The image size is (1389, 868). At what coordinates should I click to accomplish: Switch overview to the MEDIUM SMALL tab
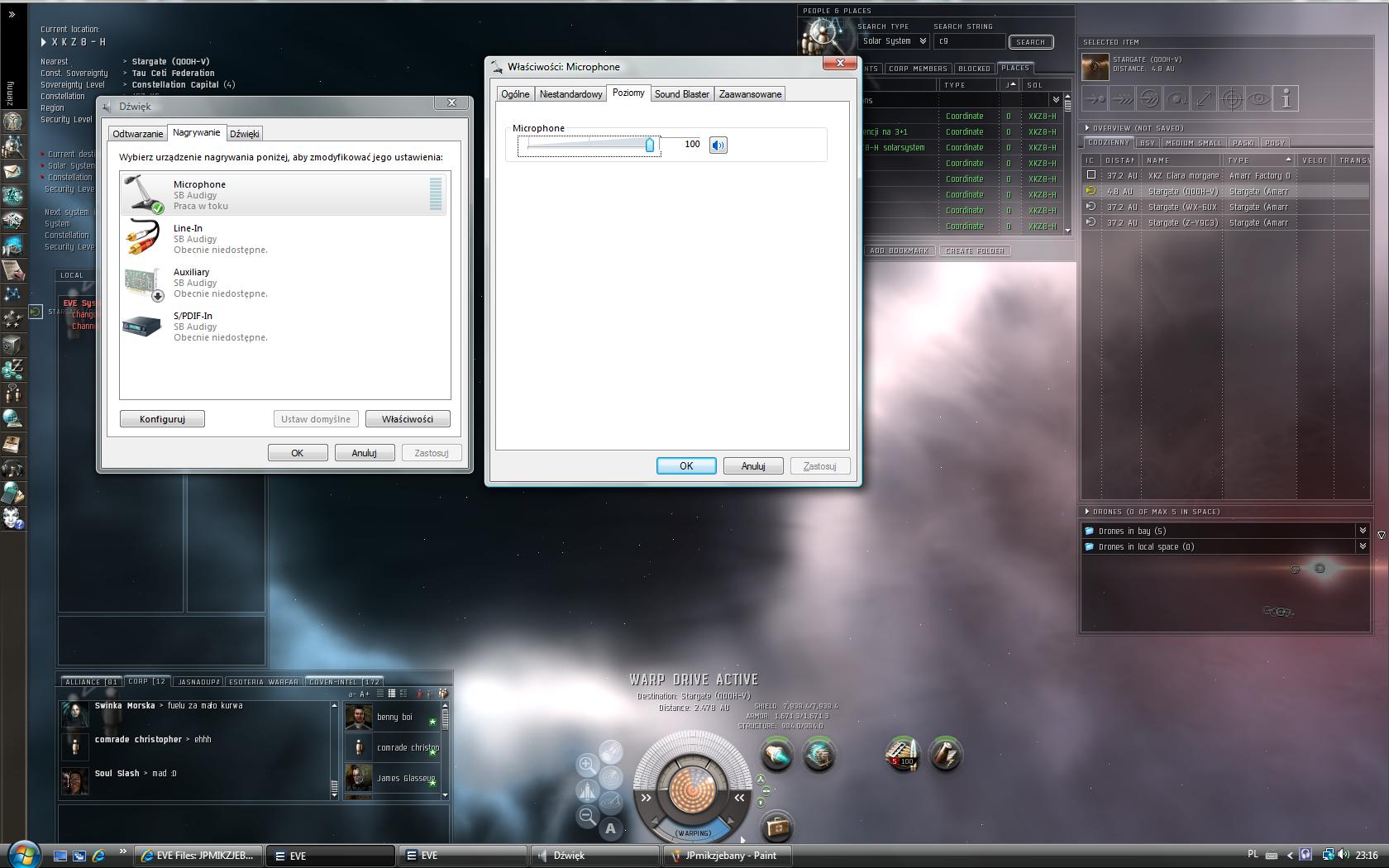[1194, 143]
